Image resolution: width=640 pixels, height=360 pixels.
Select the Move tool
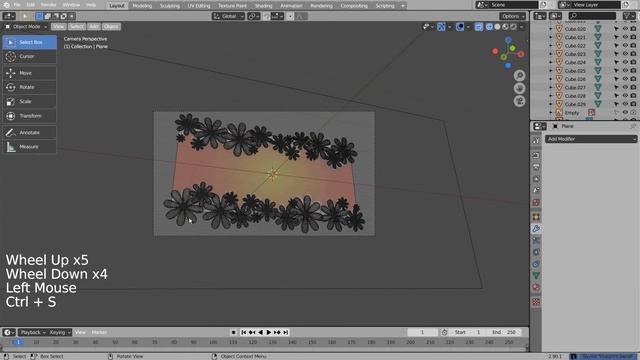(29, 73)
